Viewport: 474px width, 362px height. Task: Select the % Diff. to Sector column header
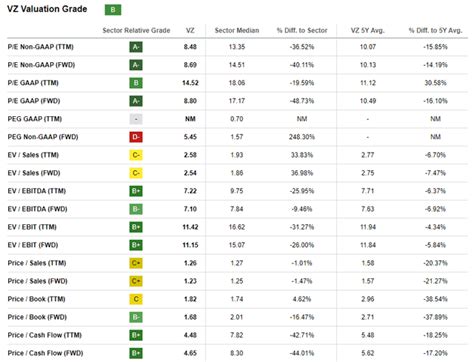302,30
